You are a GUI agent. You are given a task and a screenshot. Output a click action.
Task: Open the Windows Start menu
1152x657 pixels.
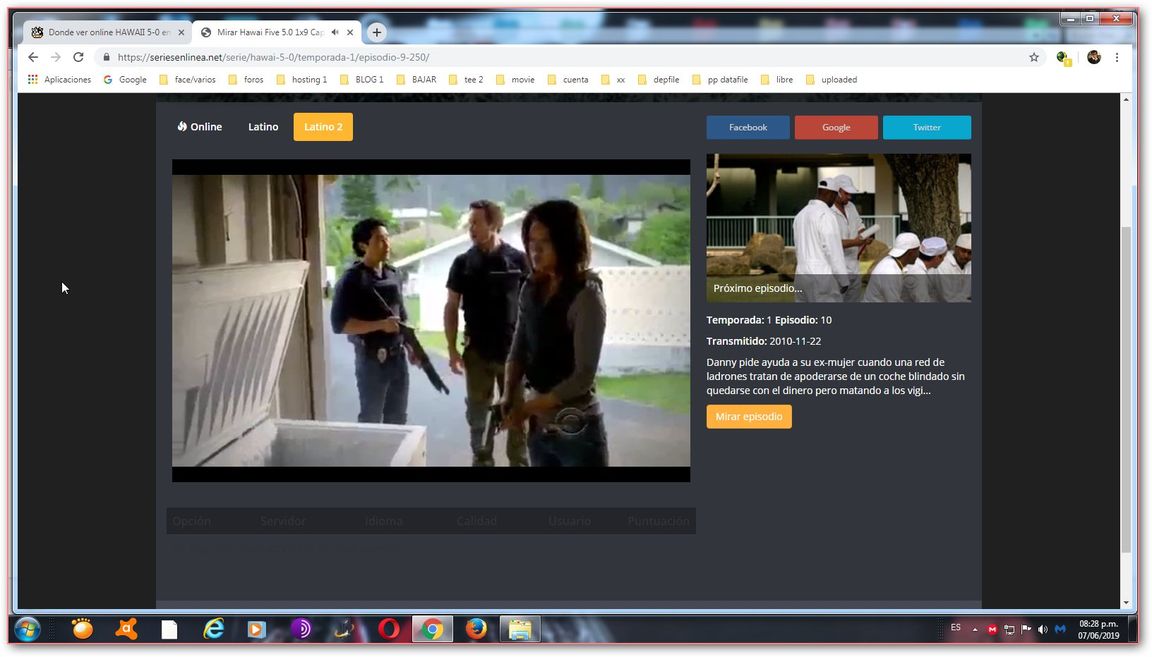27,630
